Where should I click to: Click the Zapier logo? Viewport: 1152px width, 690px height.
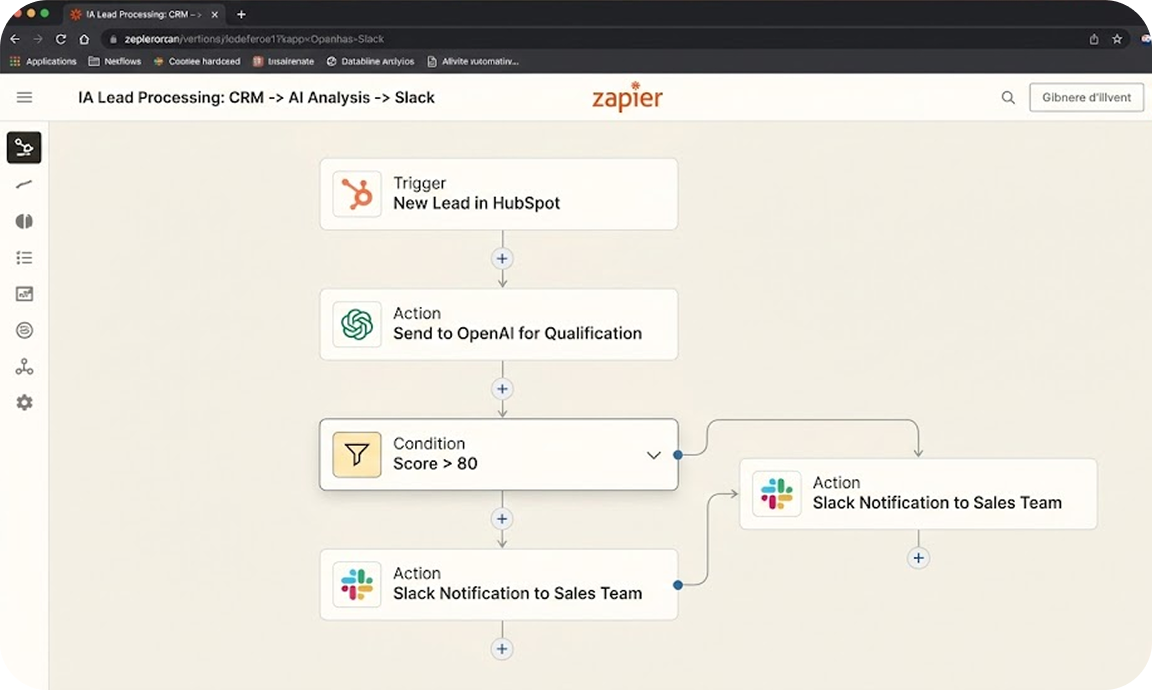[627, 97]
